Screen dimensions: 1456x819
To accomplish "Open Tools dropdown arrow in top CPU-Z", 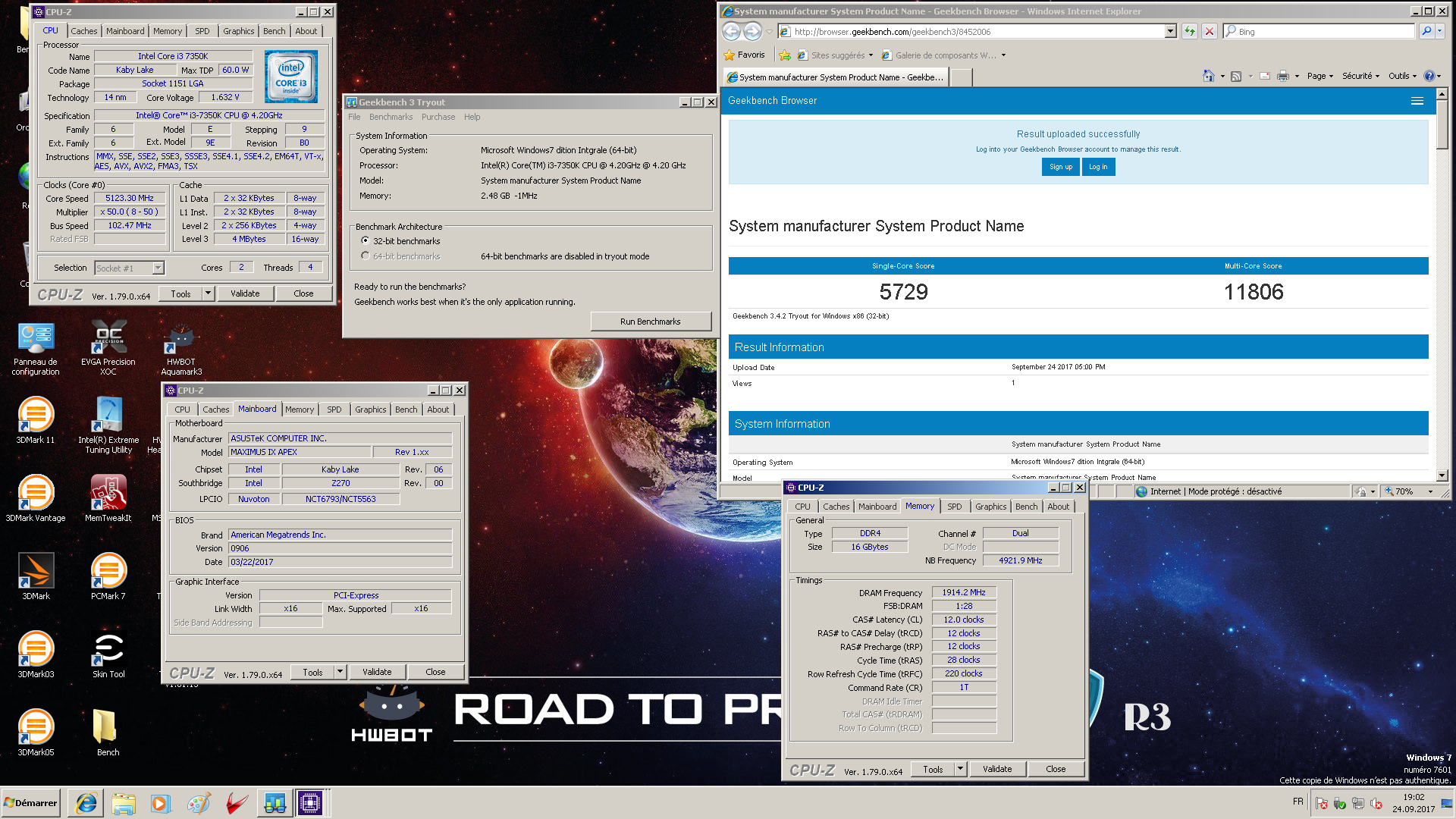I will click(209, 293).
